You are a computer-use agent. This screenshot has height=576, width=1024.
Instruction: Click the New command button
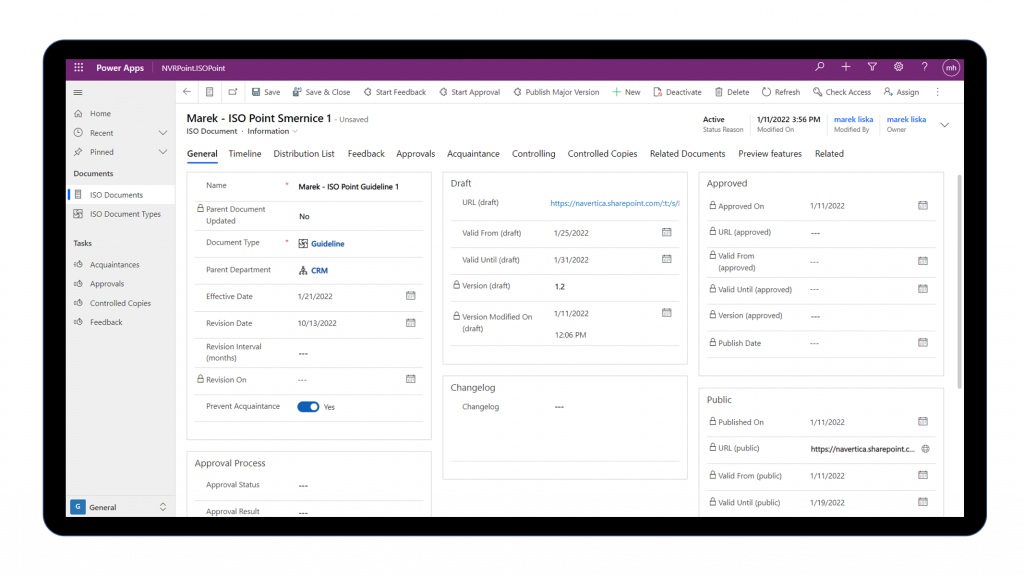pyautogui.click(x=626, y=92)
